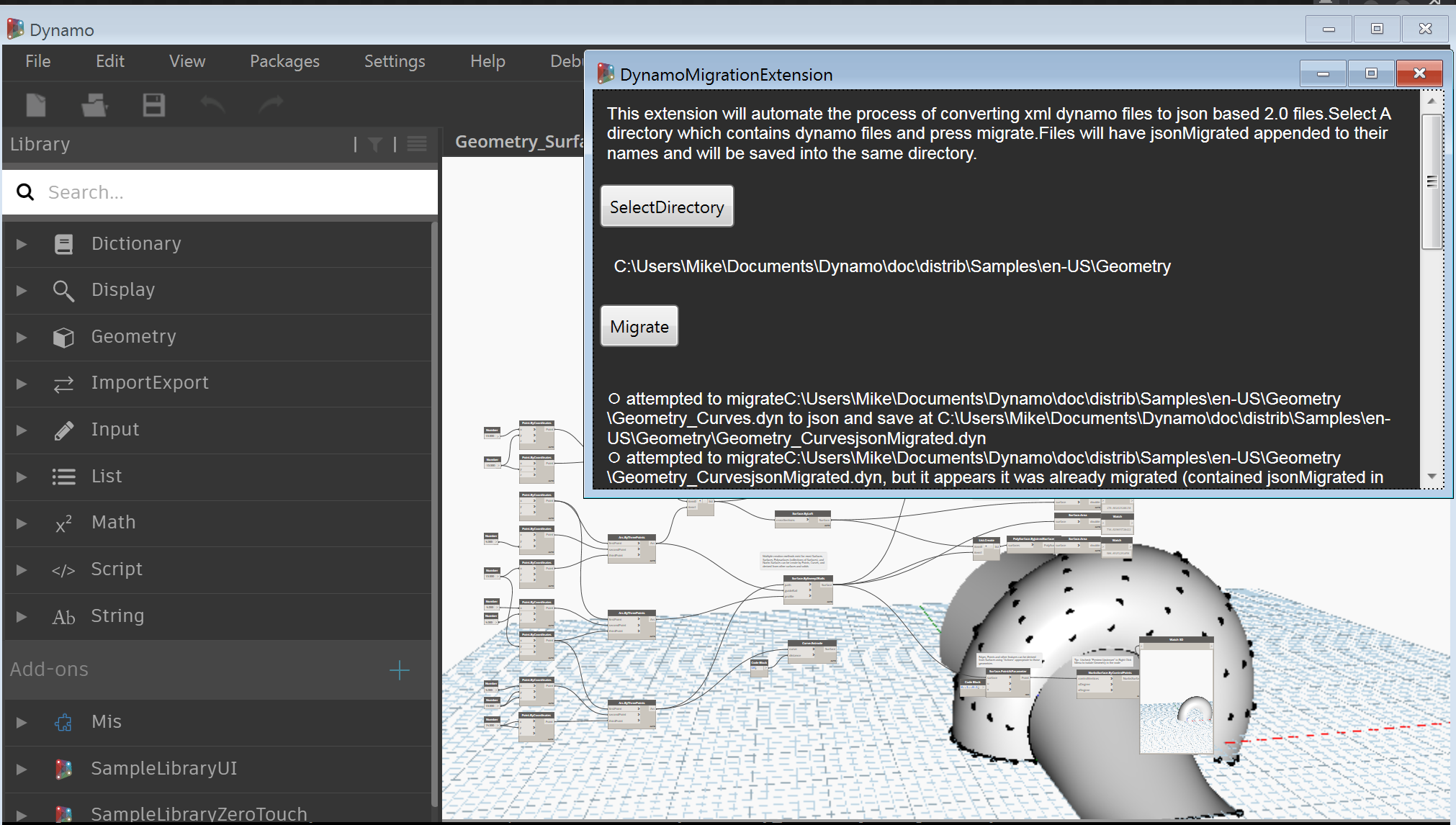
Task: Minimize the main Dynamo window
Action: pos(1329,29)
